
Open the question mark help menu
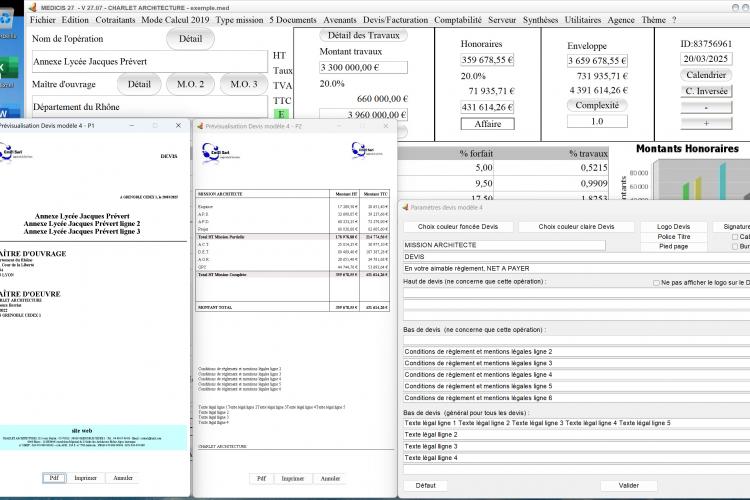(x=674, y=20)
